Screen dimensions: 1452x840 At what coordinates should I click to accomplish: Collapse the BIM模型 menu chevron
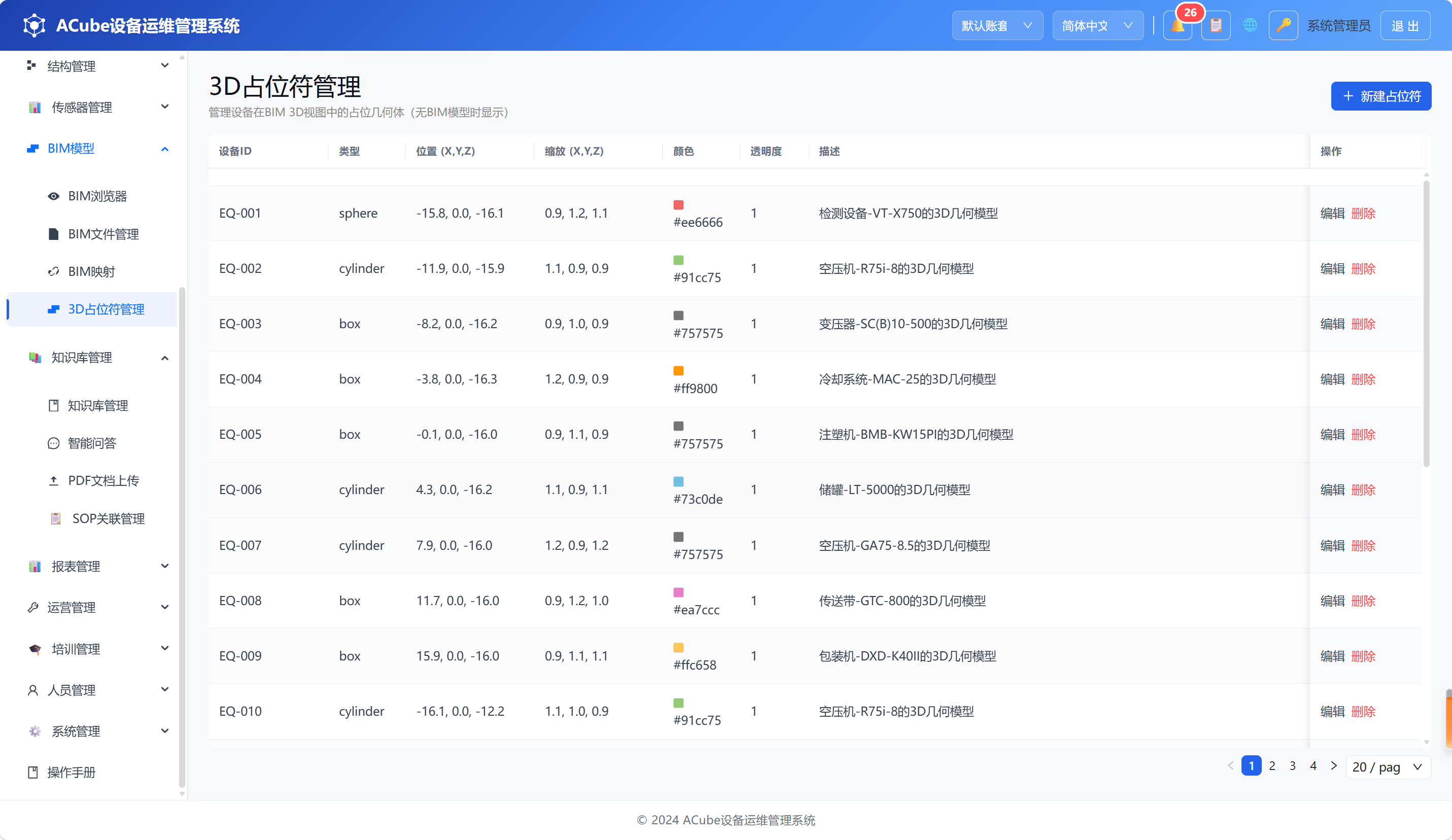[165, 149]
